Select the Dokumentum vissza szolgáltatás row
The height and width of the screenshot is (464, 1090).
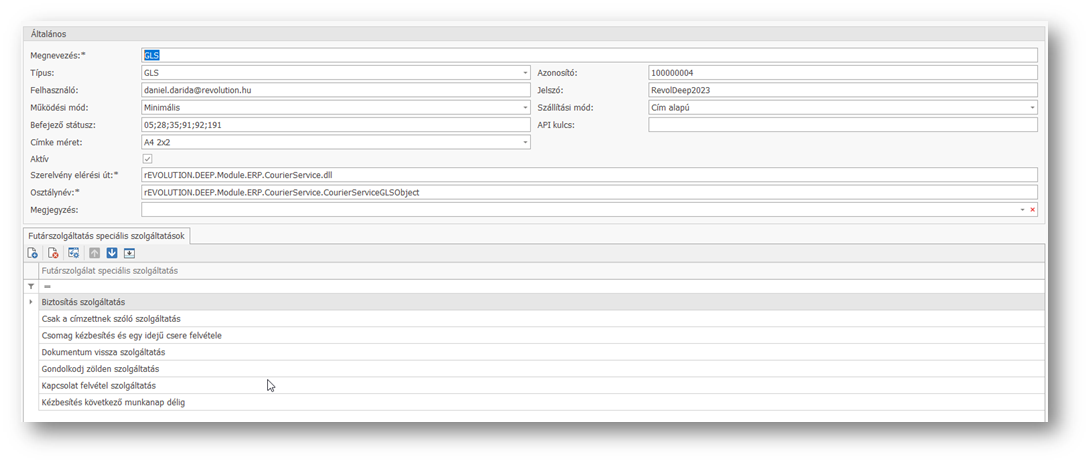[x=103, y=352]
